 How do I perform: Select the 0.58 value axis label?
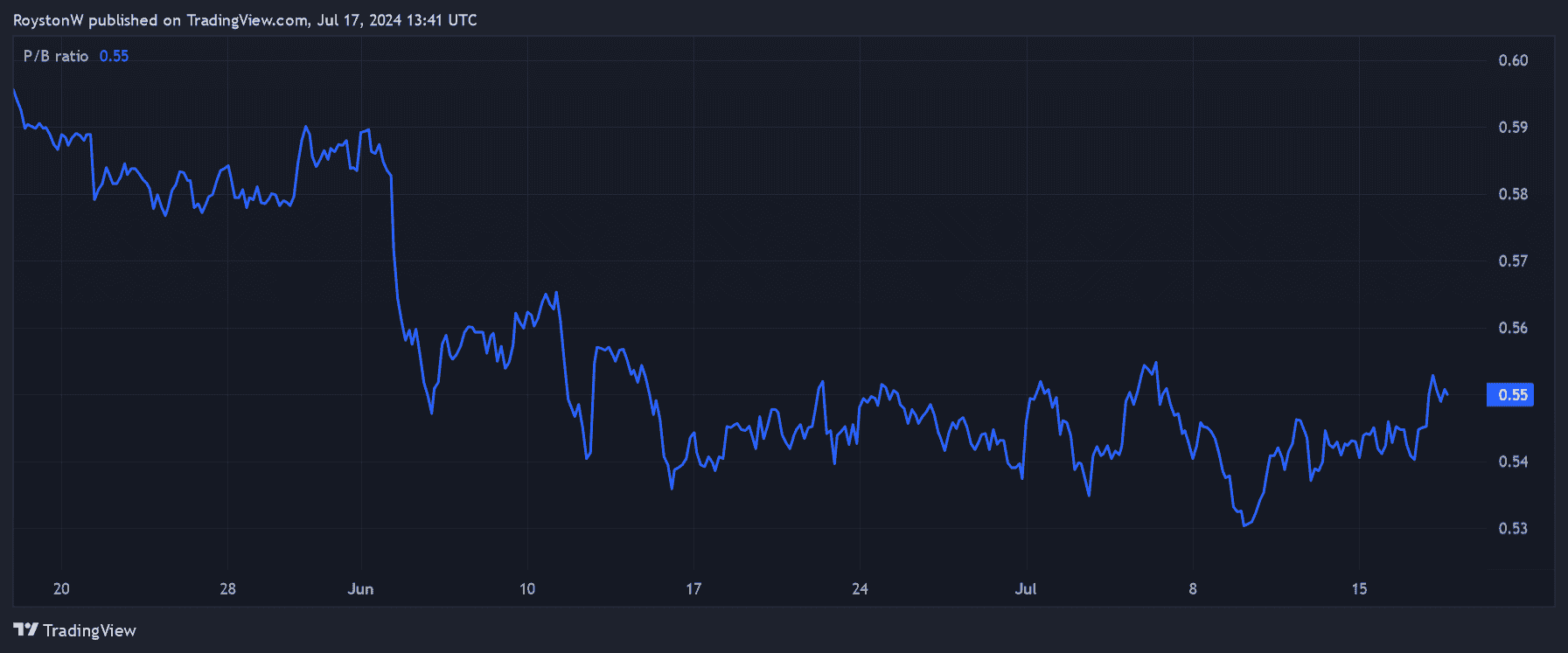coord(1513,194)
